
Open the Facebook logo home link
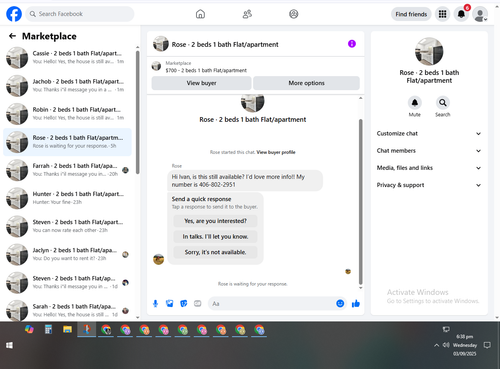point(14,14)
